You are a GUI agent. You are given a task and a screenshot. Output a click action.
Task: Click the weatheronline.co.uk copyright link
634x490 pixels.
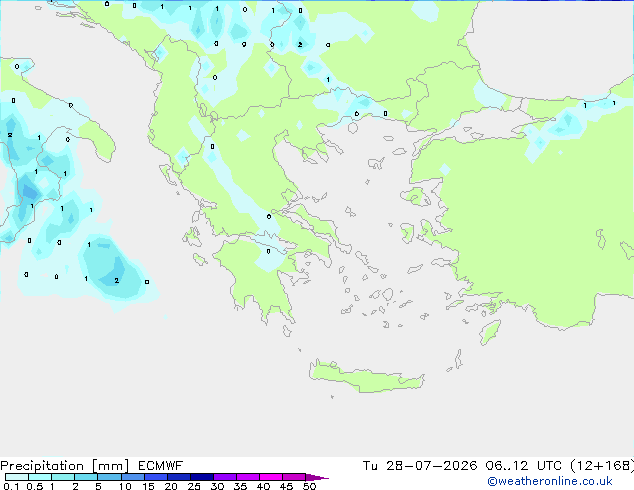549,481
